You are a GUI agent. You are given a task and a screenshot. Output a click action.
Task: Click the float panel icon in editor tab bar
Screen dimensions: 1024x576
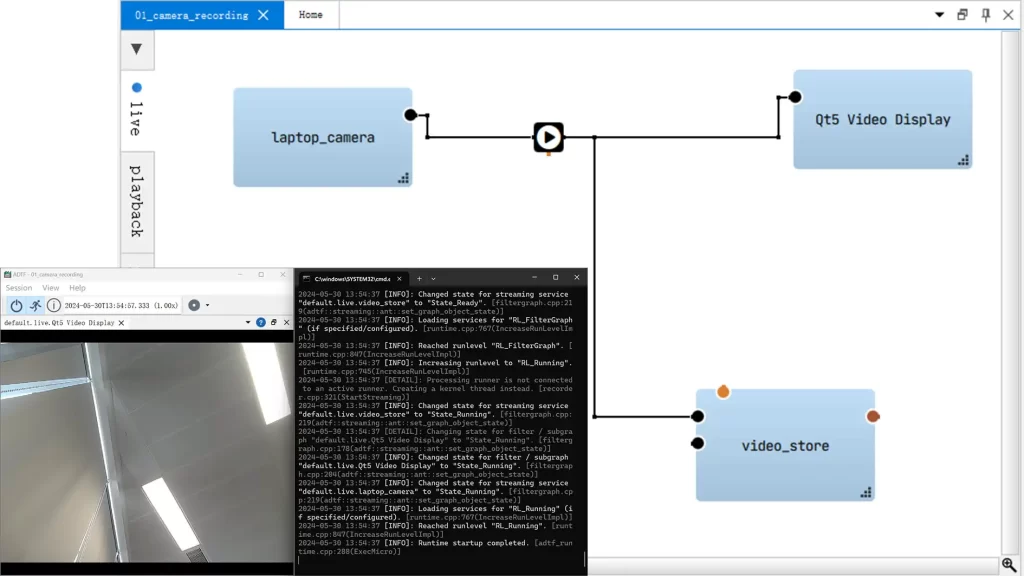[962, 15]
